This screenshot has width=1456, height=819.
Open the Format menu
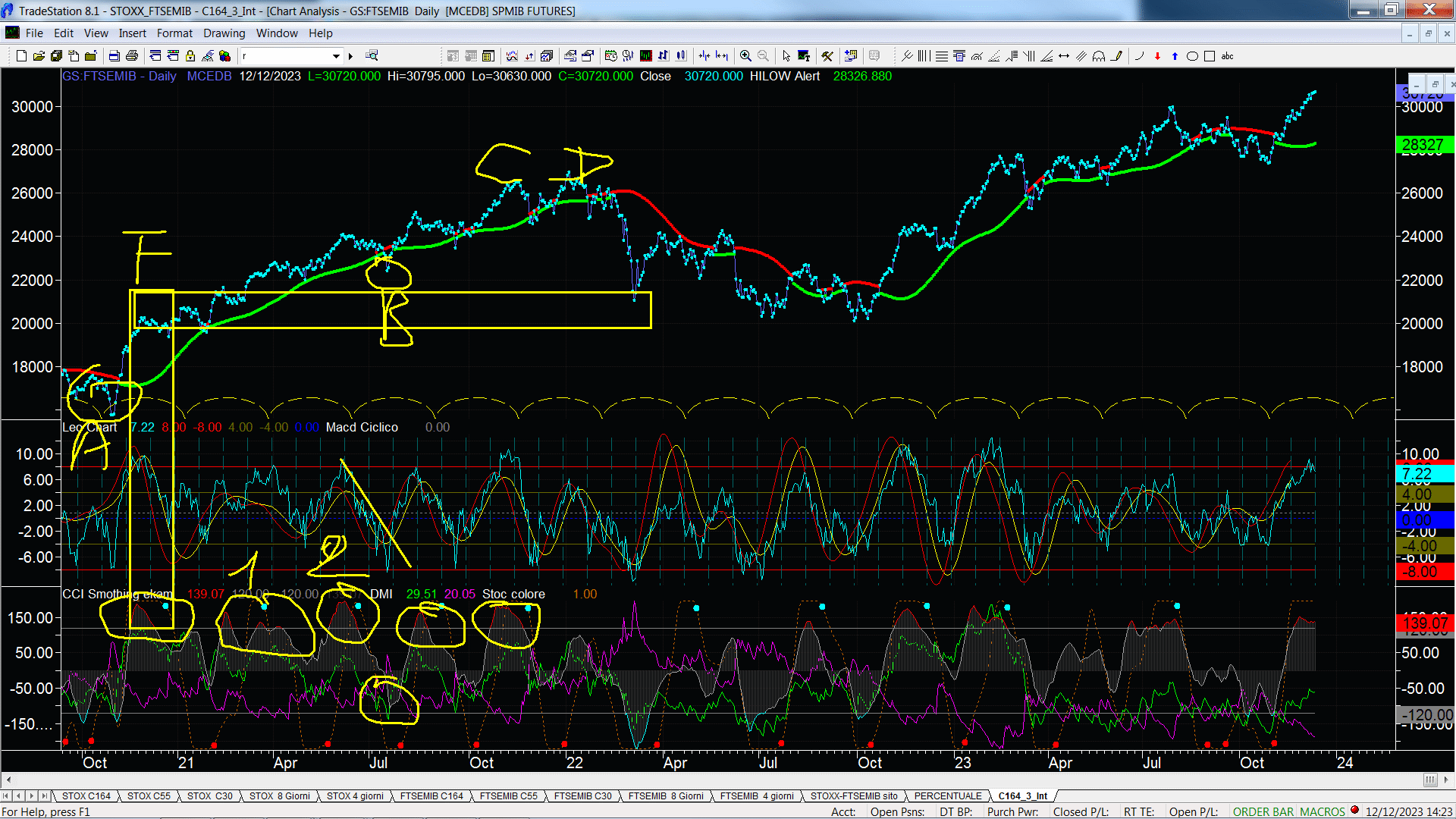(x=174, y=33)
